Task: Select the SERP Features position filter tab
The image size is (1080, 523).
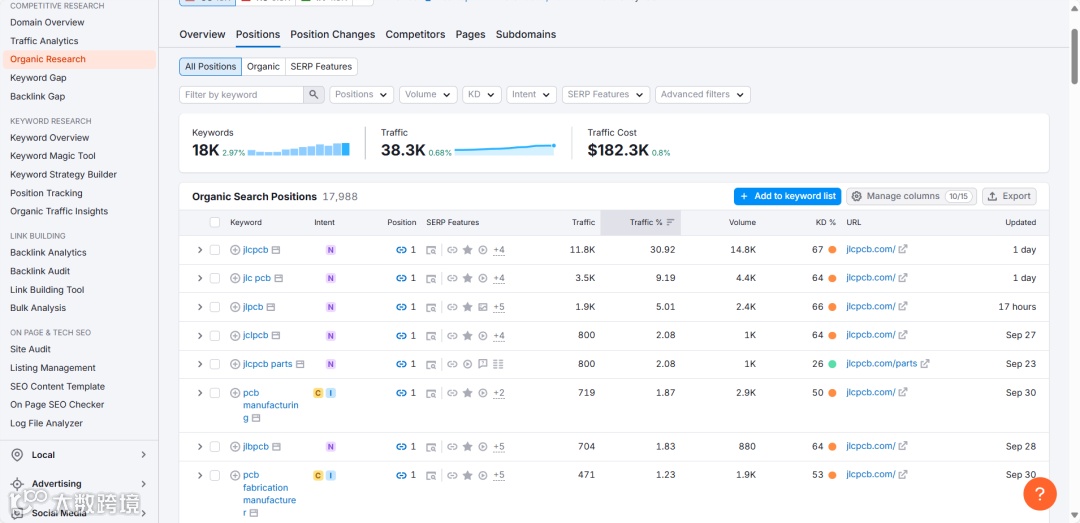Action: pos(321,67)
